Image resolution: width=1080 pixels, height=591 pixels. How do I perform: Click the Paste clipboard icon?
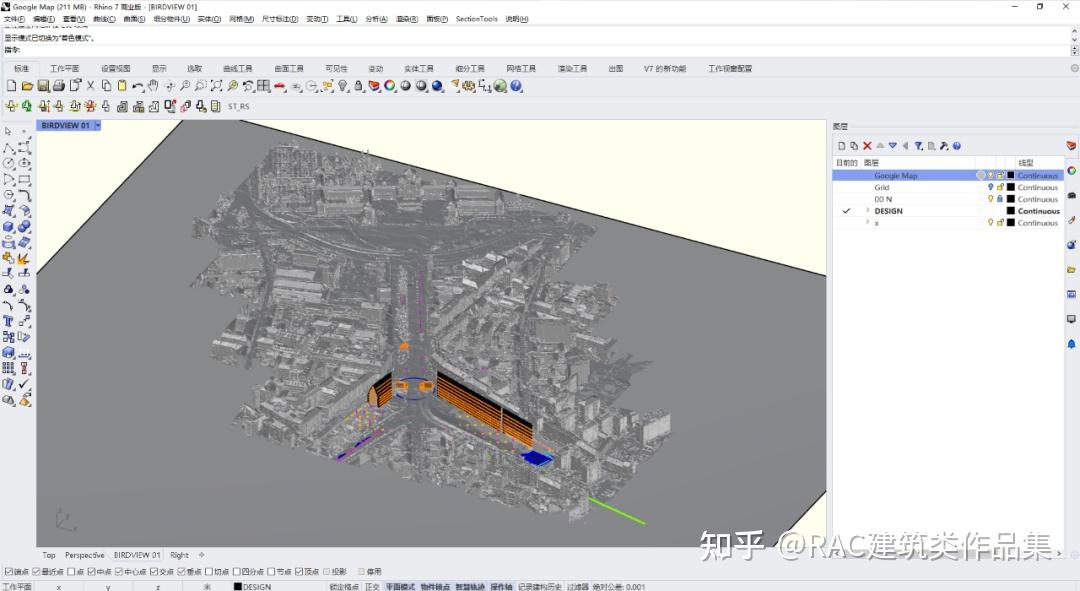[x=122, y=86]
